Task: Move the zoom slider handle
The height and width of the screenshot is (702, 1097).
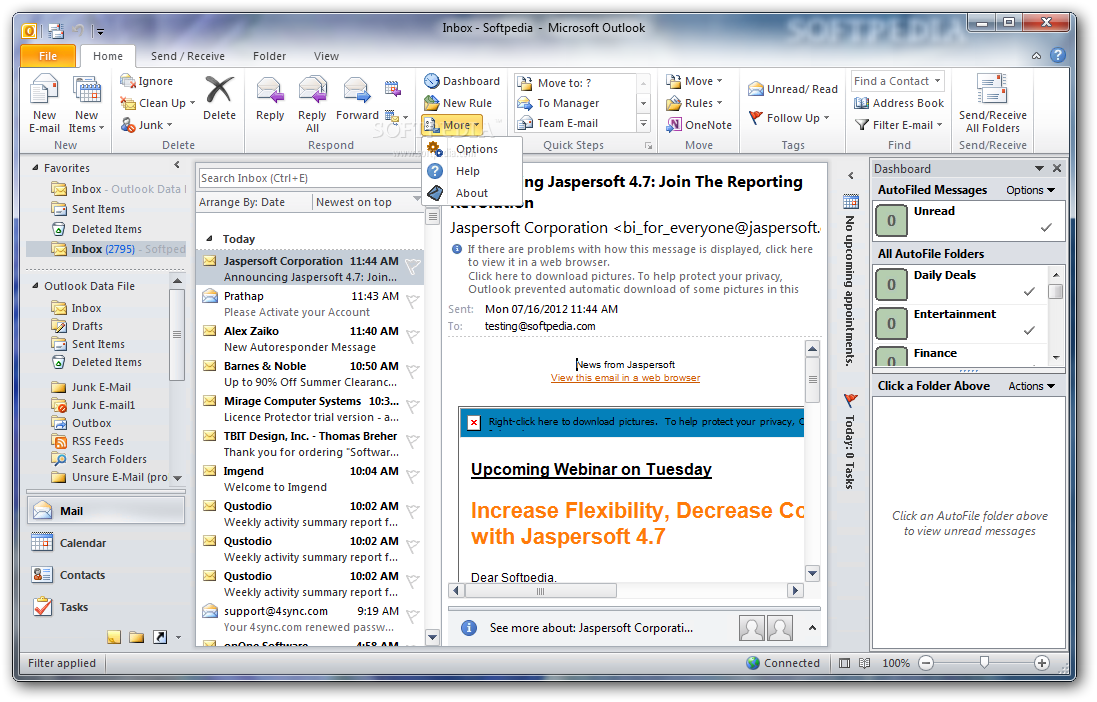Action: (x=984, y=662)
